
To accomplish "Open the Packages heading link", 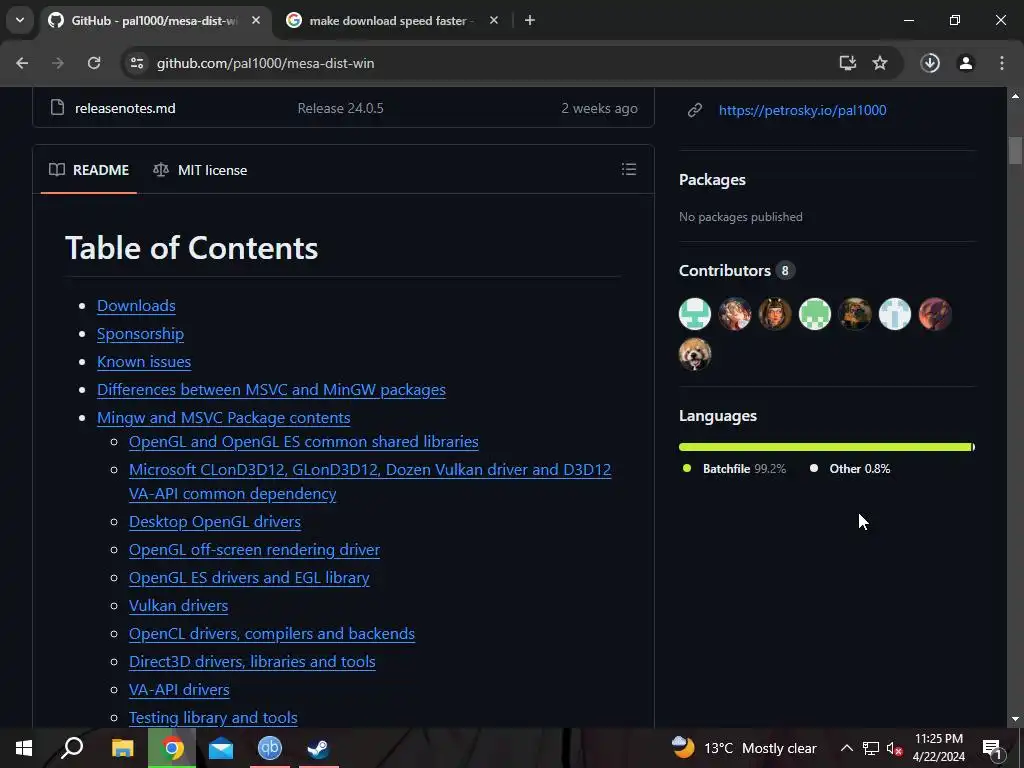I will (x=712, y=180).
